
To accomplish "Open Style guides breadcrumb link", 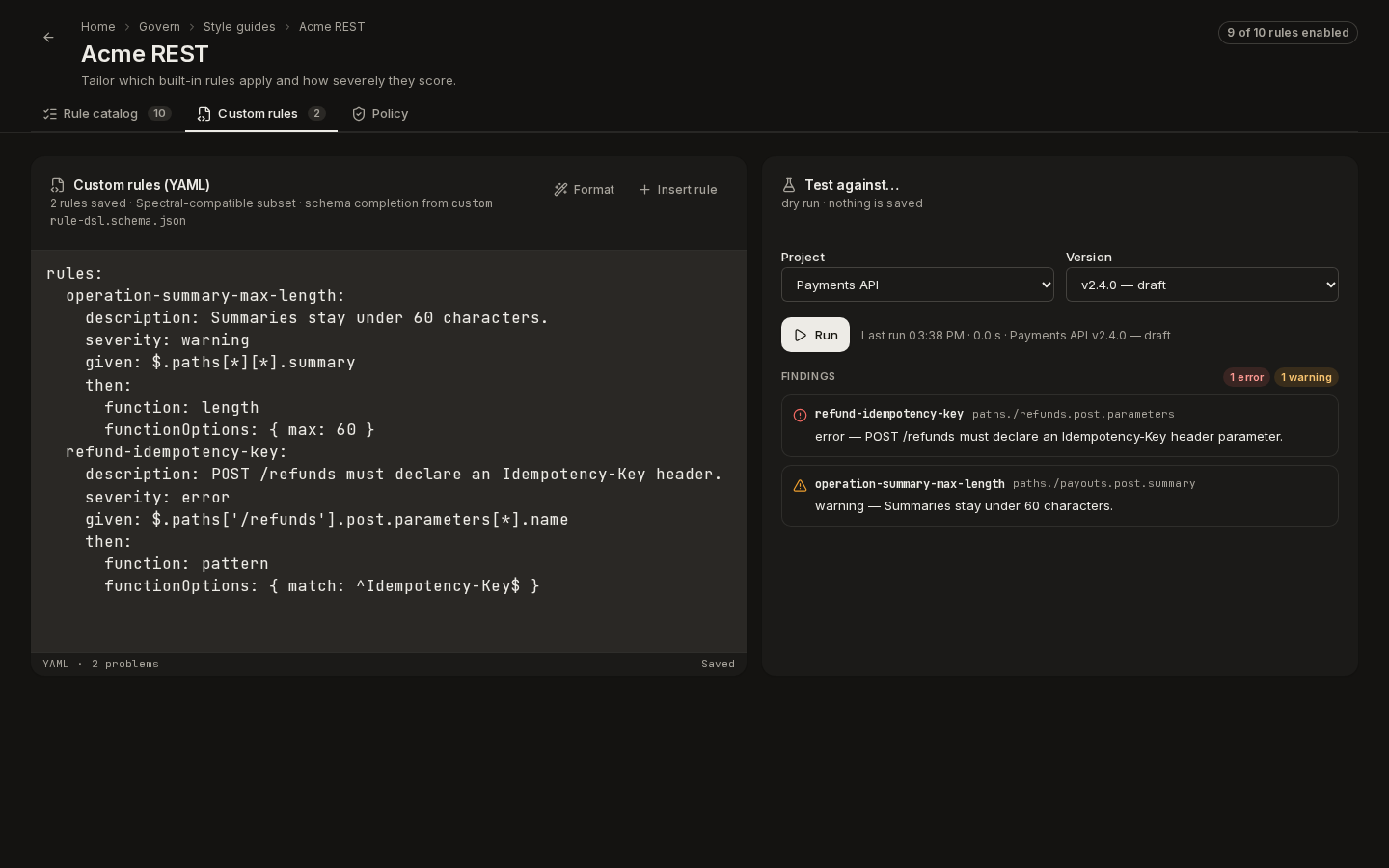I will 239,27.
